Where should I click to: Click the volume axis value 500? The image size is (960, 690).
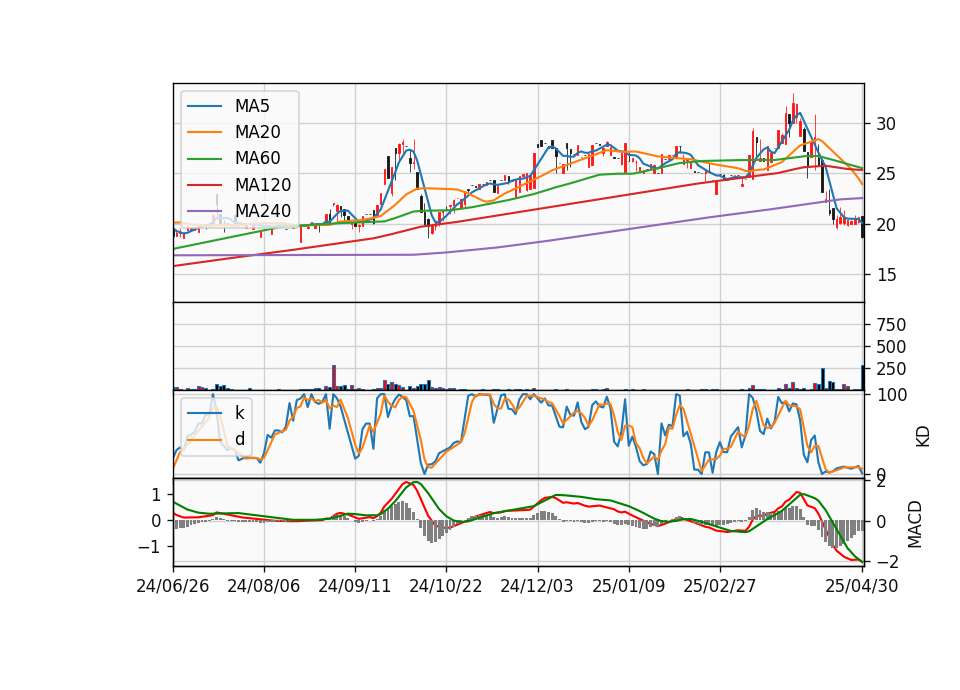coord(891,347)
